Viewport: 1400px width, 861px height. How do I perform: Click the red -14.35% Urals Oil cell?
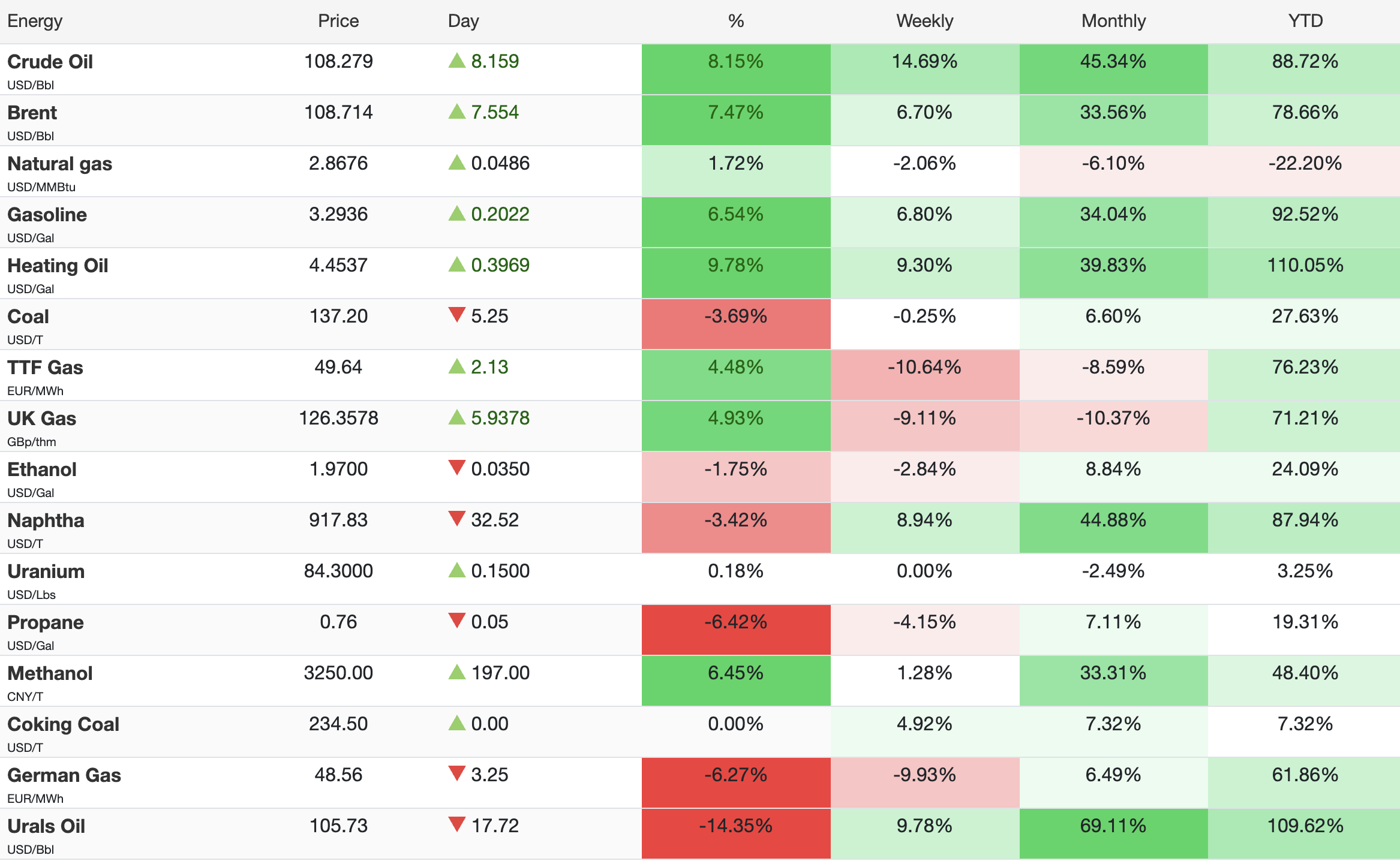(735, 826)
